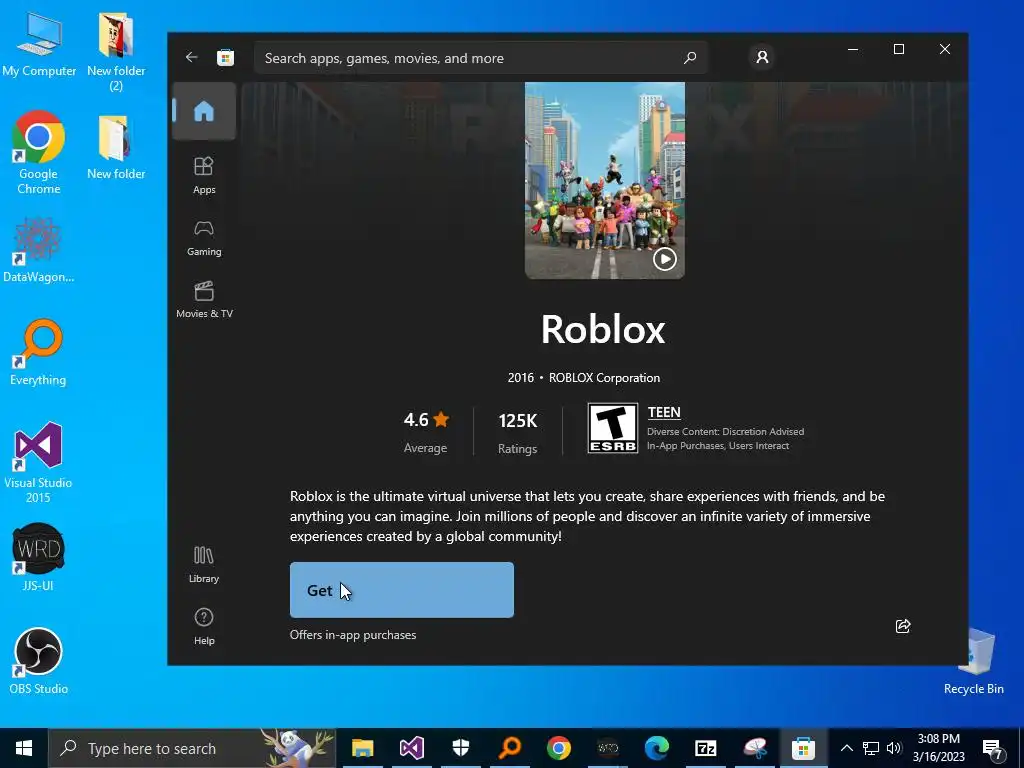Select the Everything desktop shortcut
Image resolution: width=1024 pixels, height=768 pixels.
click(38, 353)
